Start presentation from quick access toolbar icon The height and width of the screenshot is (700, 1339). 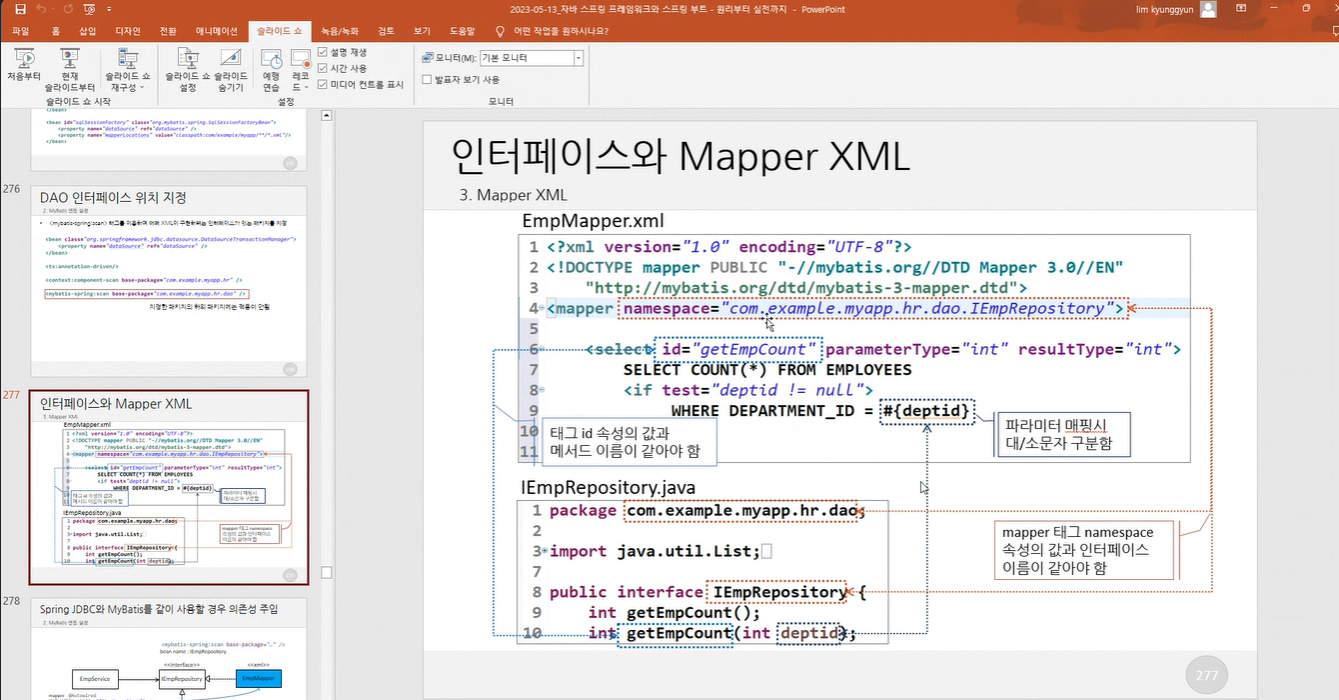89,9
